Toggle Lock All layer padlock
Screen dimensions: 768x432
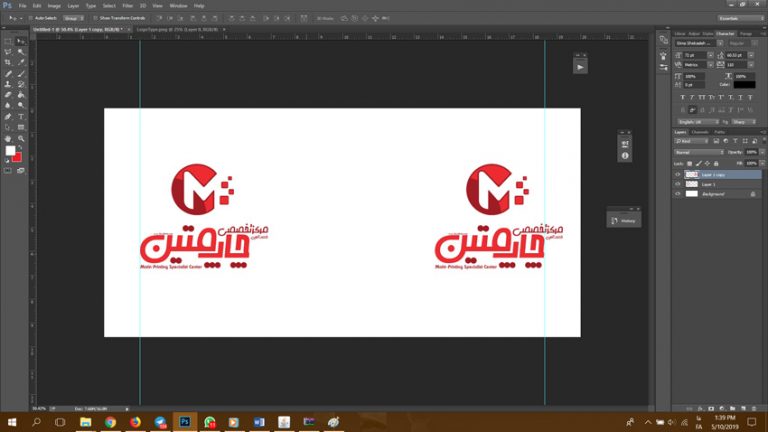tap(716, 164)
